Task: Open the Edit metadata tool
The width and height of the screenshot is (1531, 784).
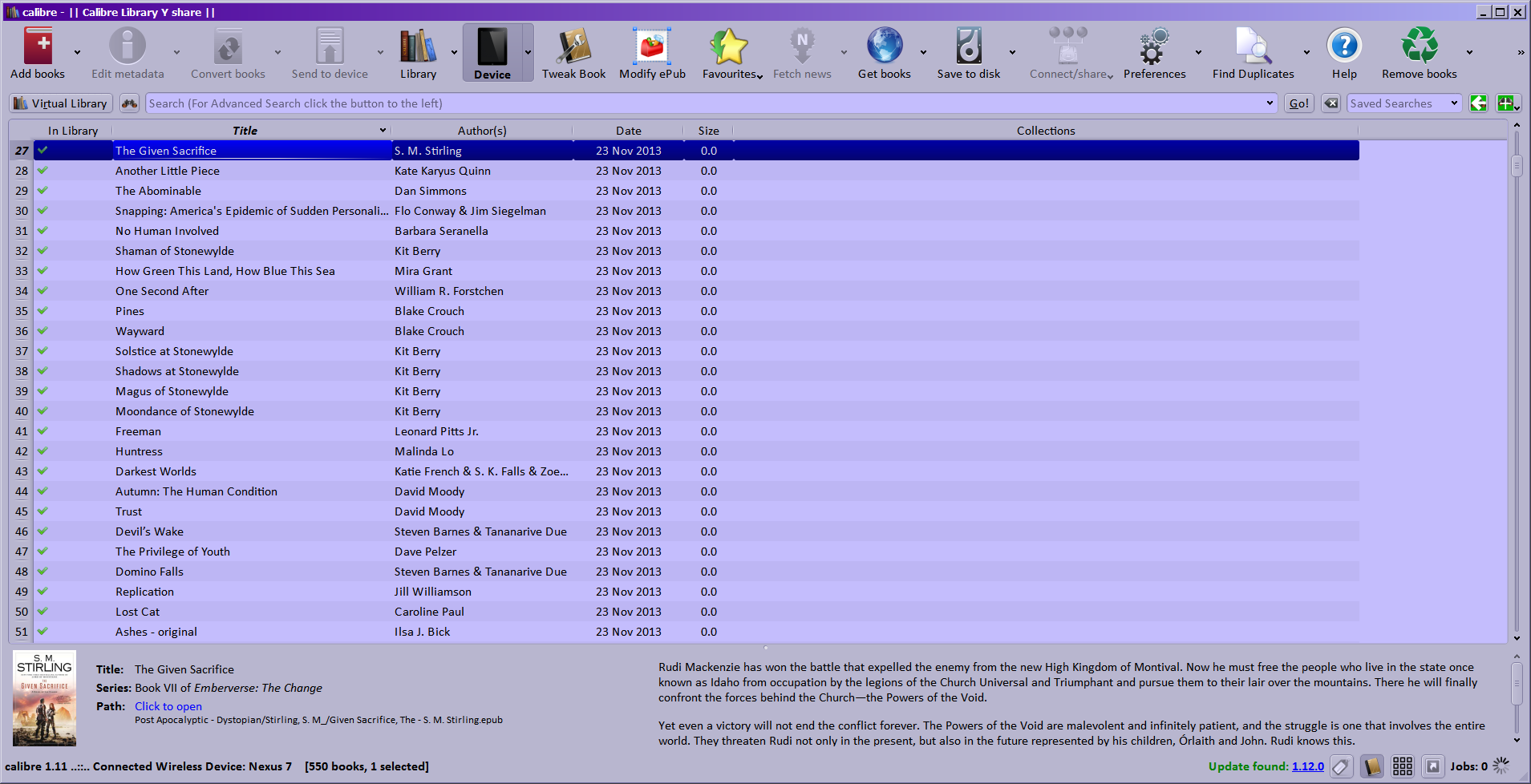Action: coord(128,46)
